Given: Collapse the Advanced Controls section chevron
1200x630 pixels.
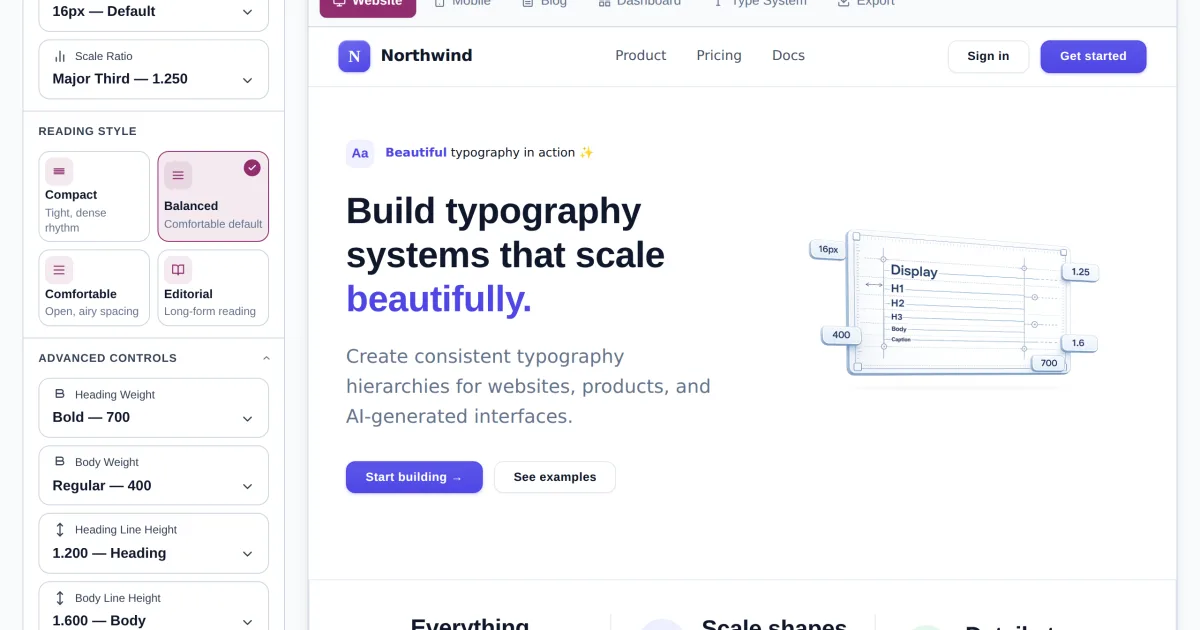Looking at the screenshot, I should (266, 358).
